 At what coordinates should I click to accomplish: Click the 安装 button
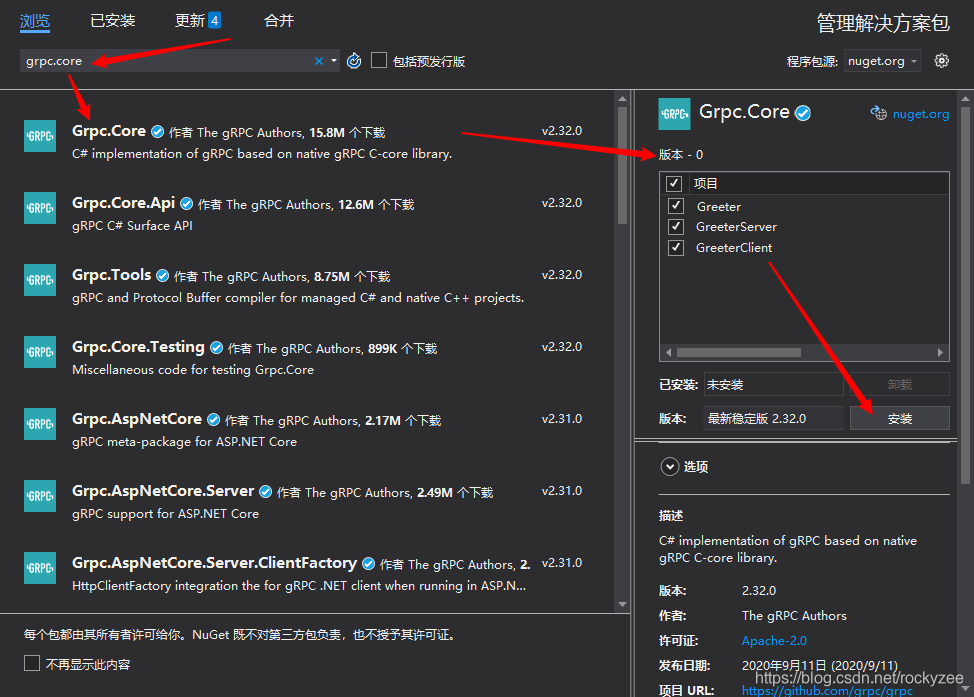[x=899, y=419]
